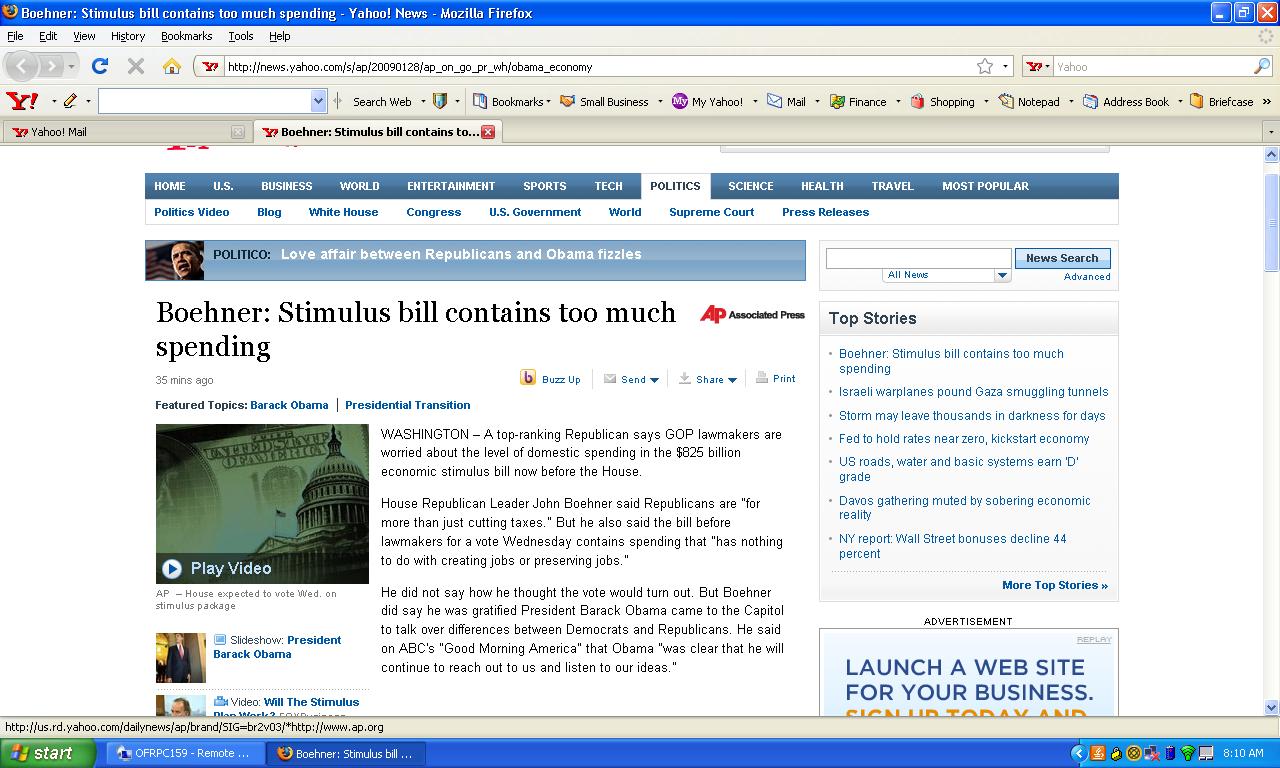Image resolution: width=1280 pixels, height=768 pixels.
Task: Open the More Top Stories link
Action: [x=1054, y=585]
